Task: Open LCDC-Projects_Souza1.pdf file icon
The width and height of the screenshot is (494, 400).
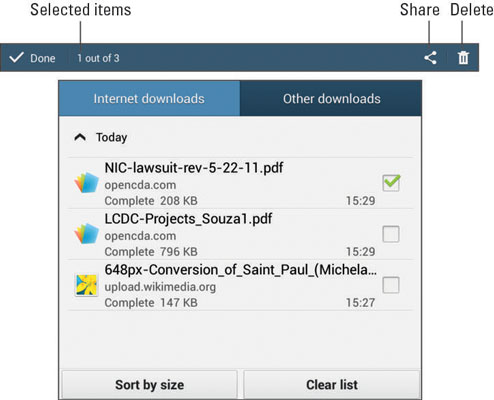Action: click(86, 233)
